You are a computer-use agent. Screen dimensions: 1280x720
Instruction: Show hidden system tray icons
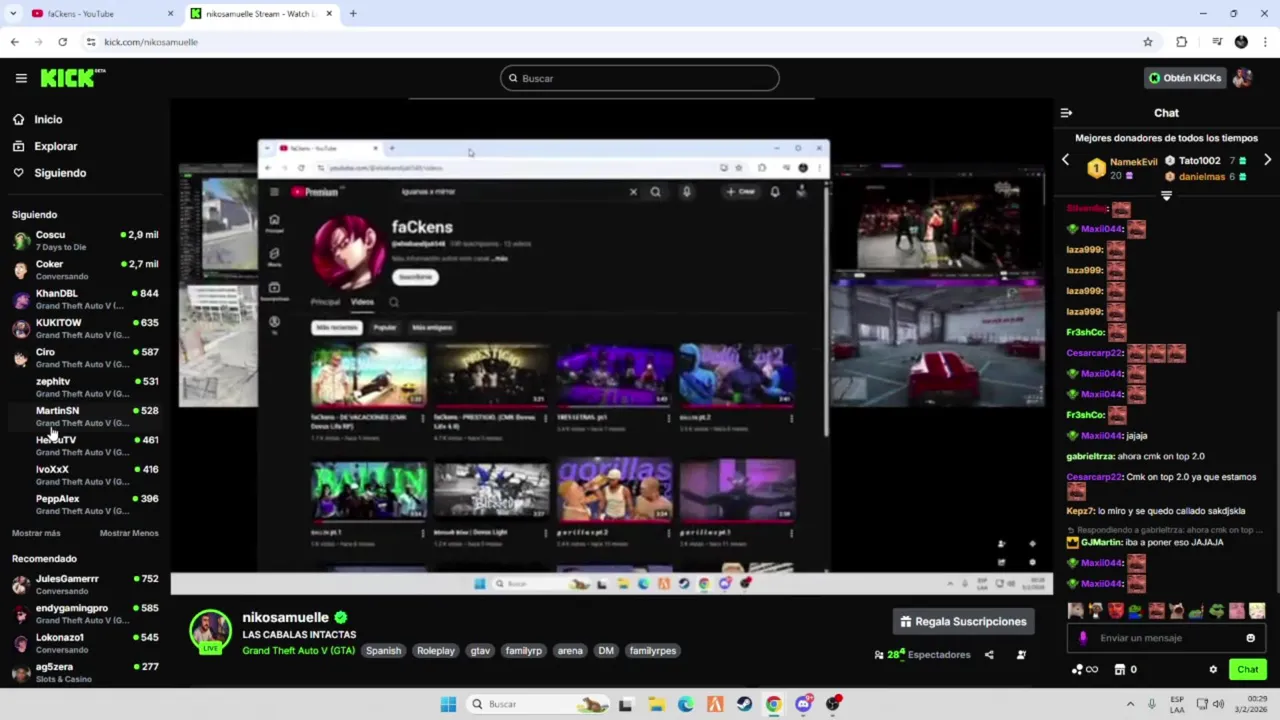1130,704
